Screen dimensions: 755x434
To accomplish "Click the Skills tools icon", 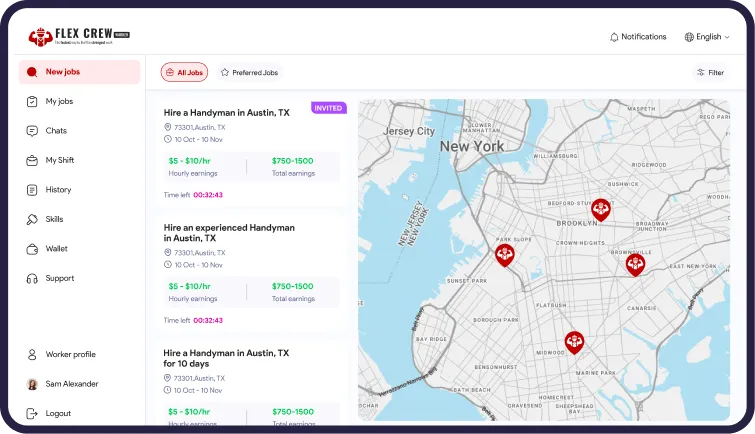I will coord(33,219).
